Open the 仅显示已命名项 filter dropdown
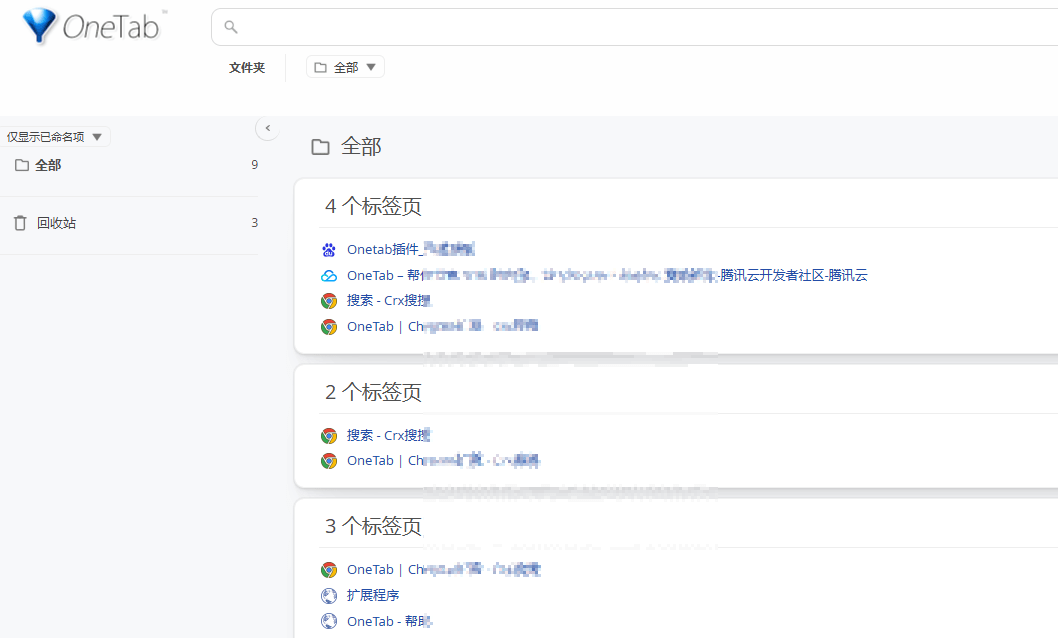1058x638 pixels. pos(55,137)
